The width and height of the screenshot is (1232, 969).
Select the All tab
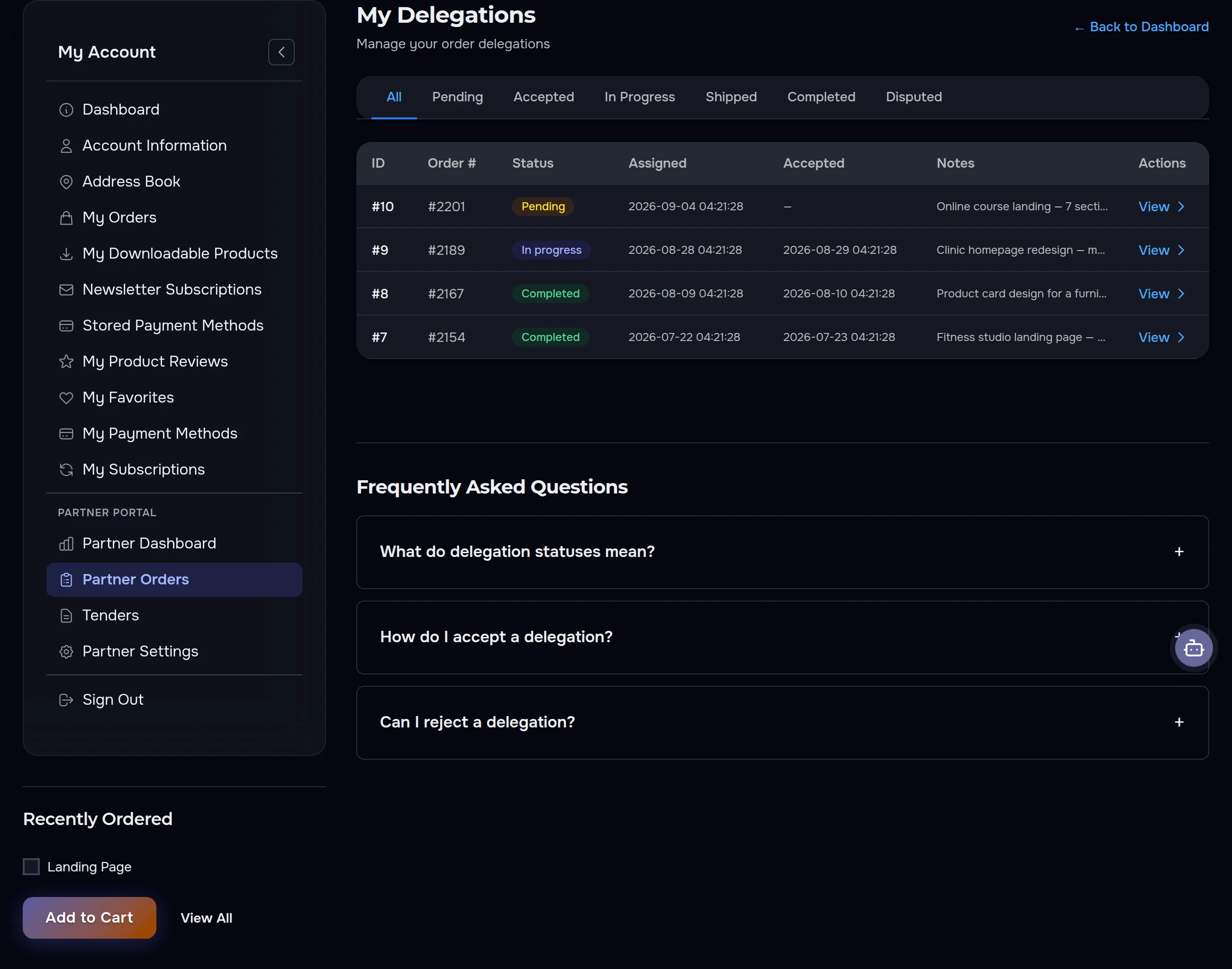(394, 97)
